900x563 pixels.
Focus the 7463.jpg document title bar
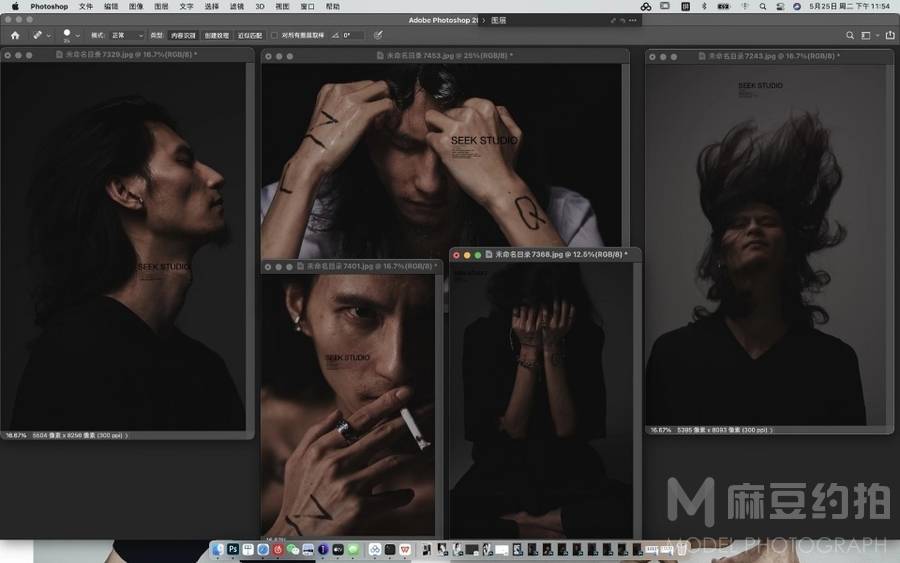445,56
